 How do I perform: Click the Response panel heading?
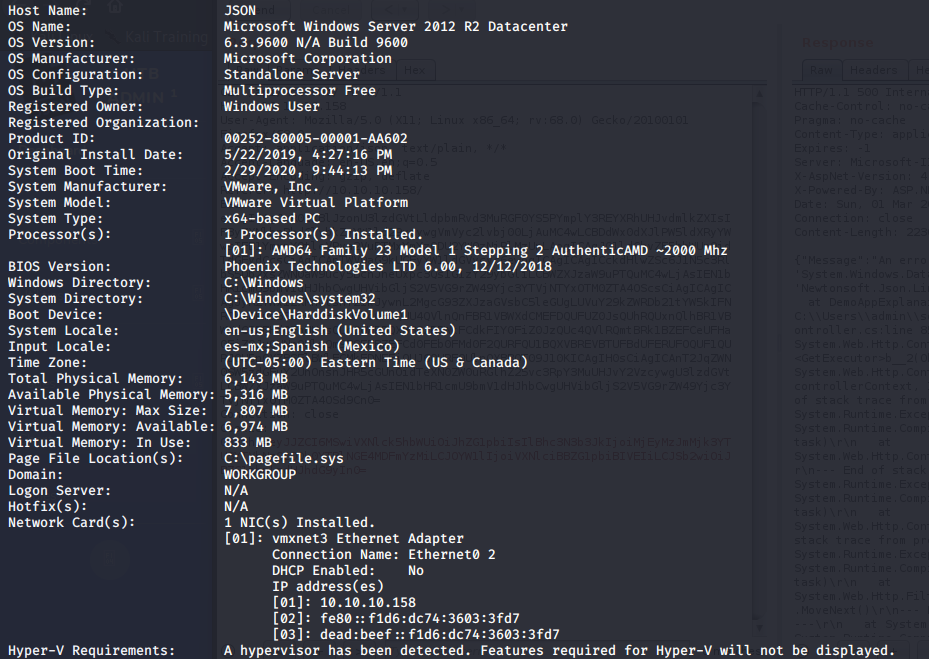coord(838,43)
